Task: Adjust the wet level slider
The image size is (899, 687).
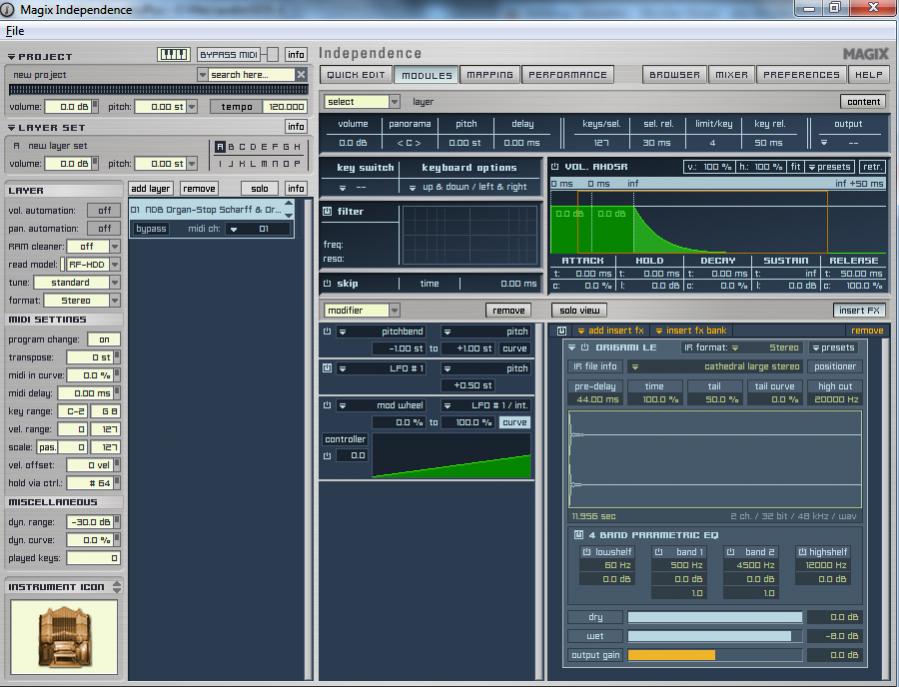Action: [x=715, y=636]
